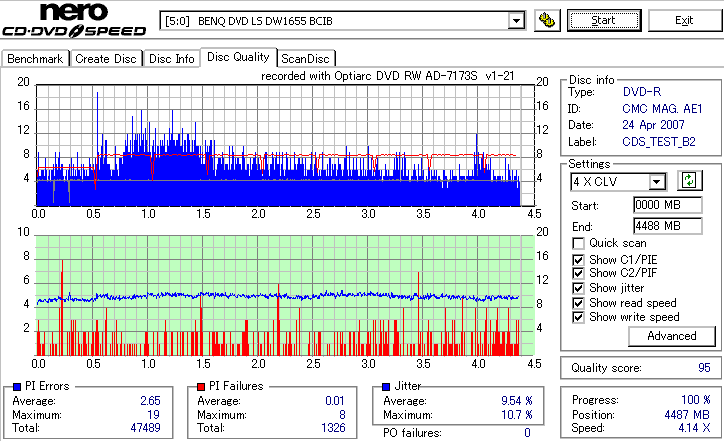Uncheck Show C1/PIE

click(x=578, y=260)
